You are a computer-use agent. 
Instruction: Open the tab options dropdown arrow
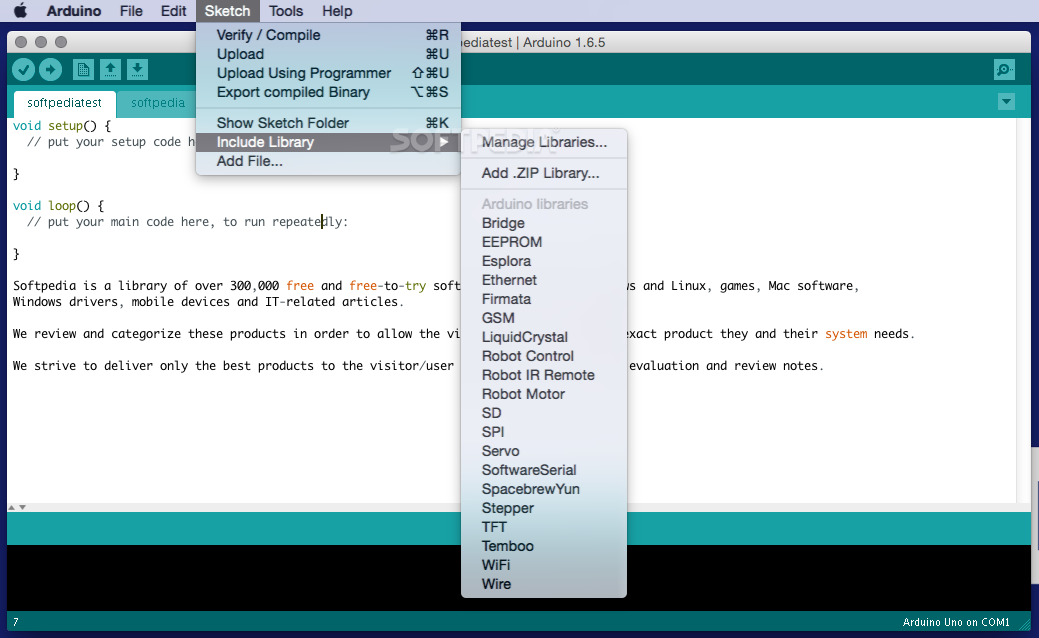tap(1007, 102)
